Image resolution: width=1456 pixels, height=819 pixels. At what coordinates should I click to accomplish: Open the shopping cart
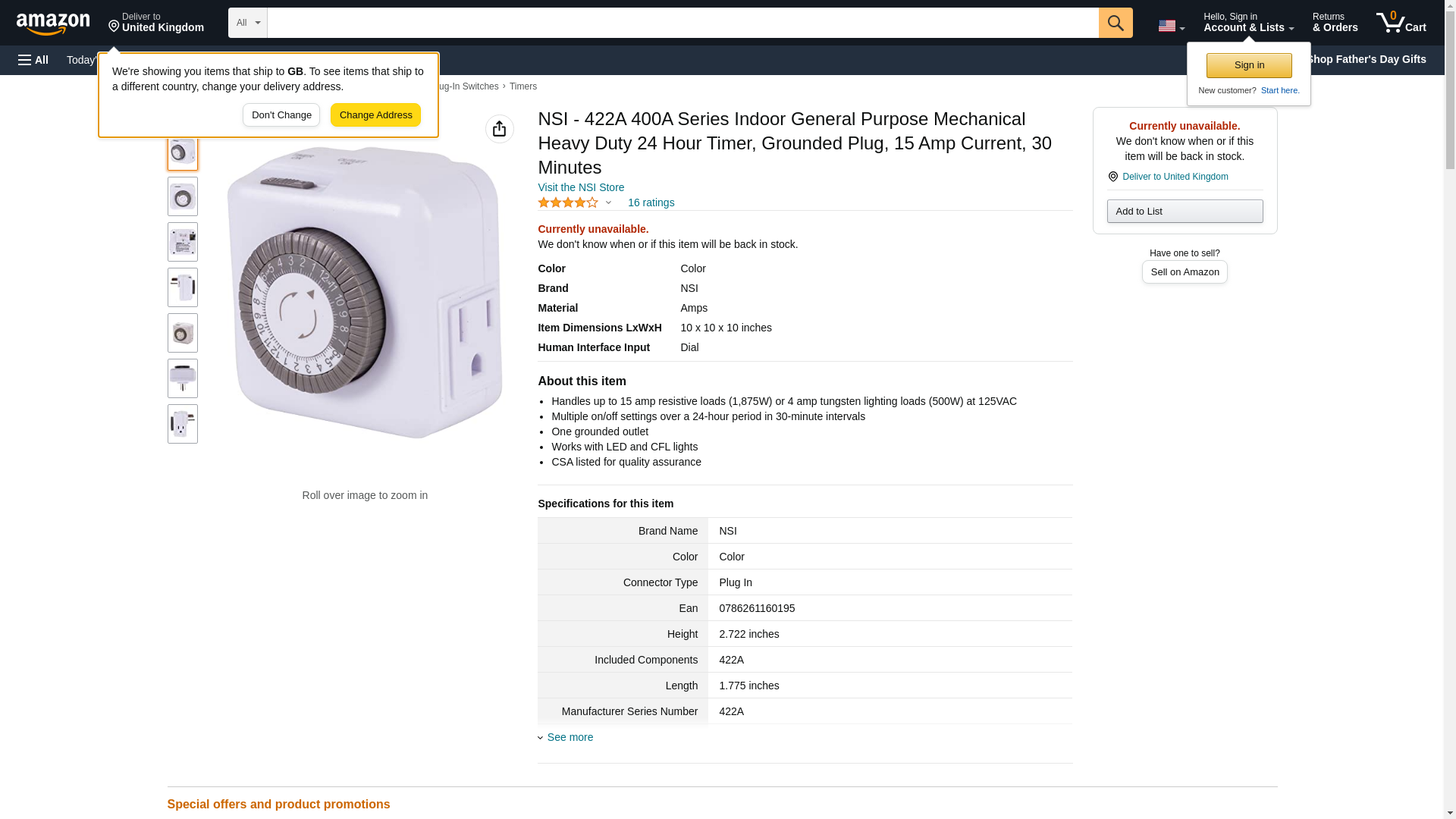(1401, 23)
